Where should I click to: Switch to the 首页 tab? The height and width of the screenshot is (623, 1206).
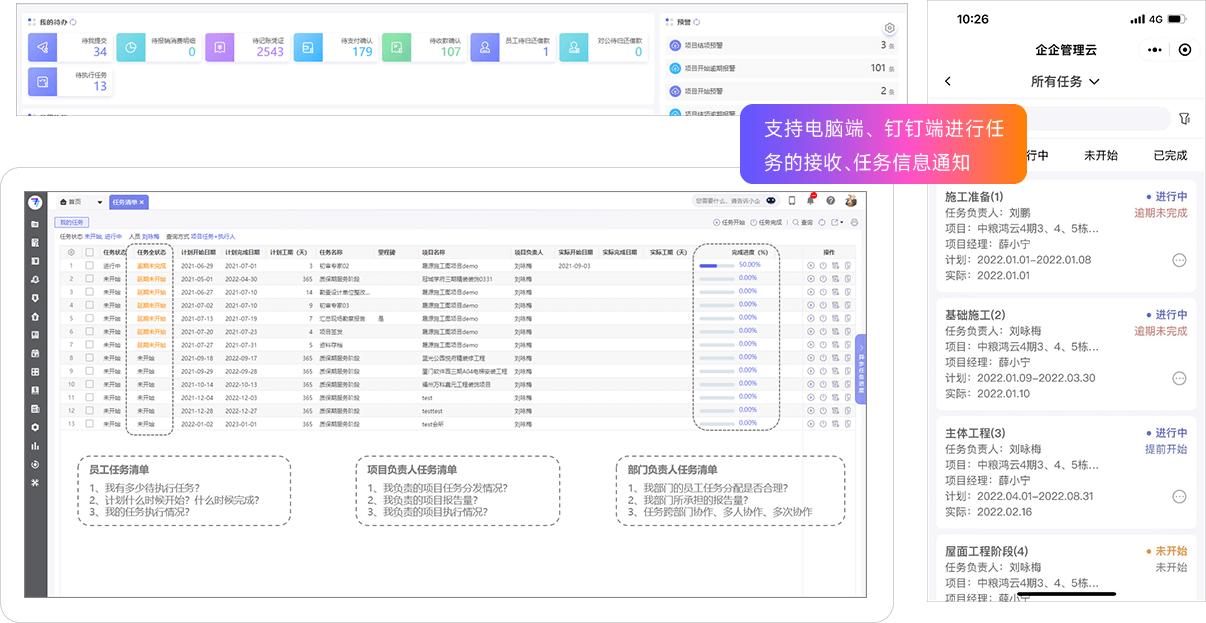tap(70, 202)
